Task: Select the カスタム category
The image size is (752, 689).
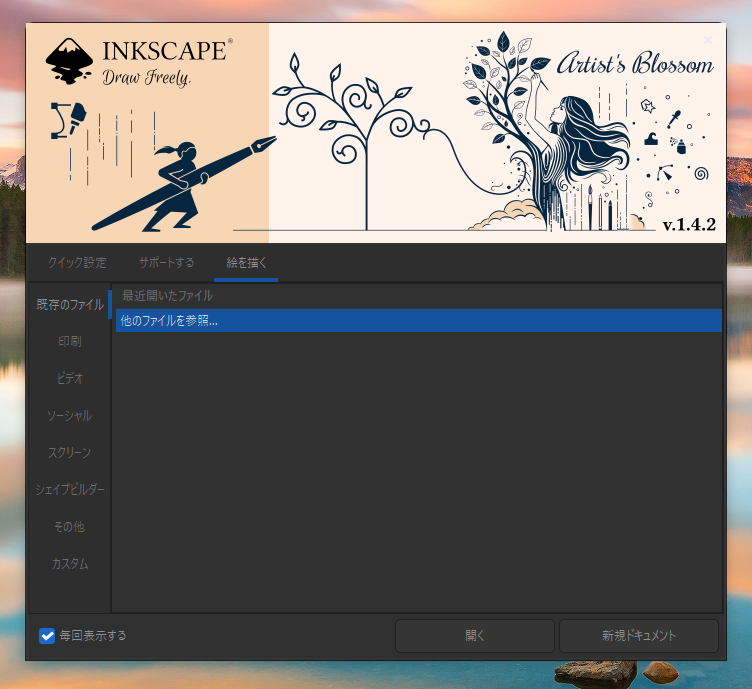Action: (69, 563)
